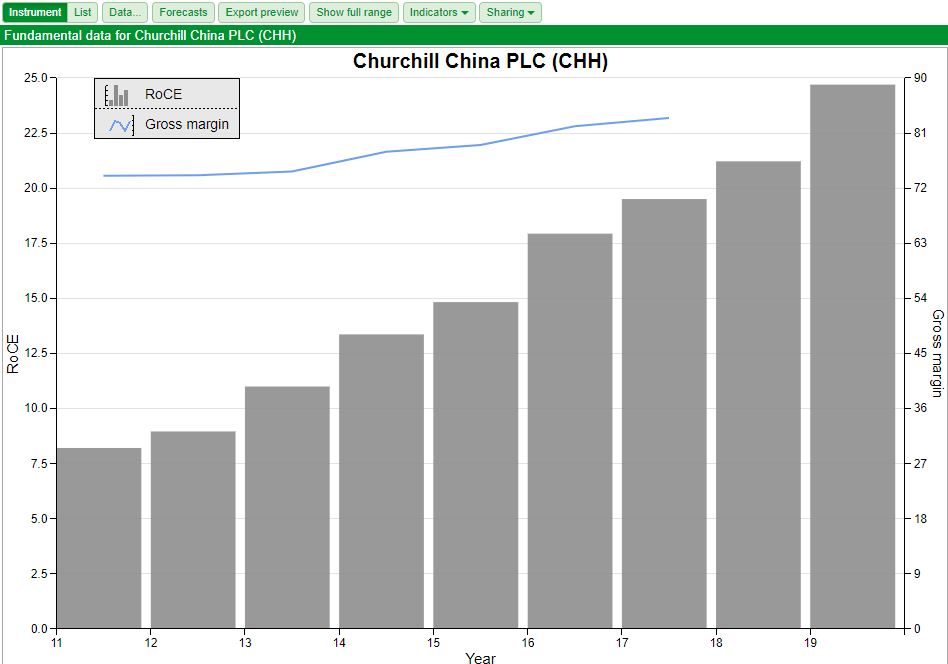This screenshot has width=948, height=664.
Task: Click the 63 tick on Gross margin axis
Action: point(920,243)
